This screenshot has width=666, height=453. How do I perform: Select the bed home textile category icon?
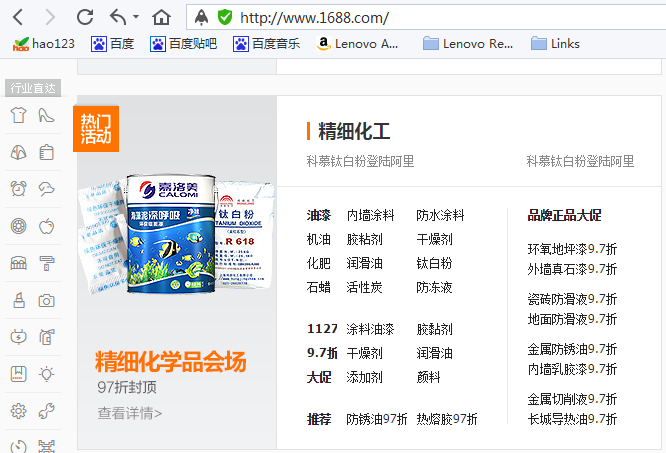[x=18, y=263]
